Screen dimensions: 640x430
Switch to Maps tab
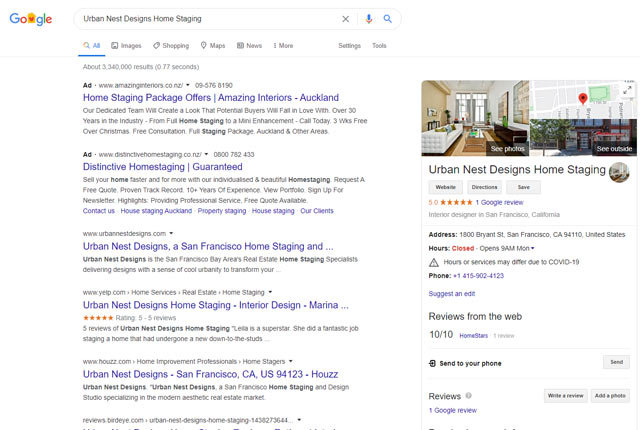[213, 46]
